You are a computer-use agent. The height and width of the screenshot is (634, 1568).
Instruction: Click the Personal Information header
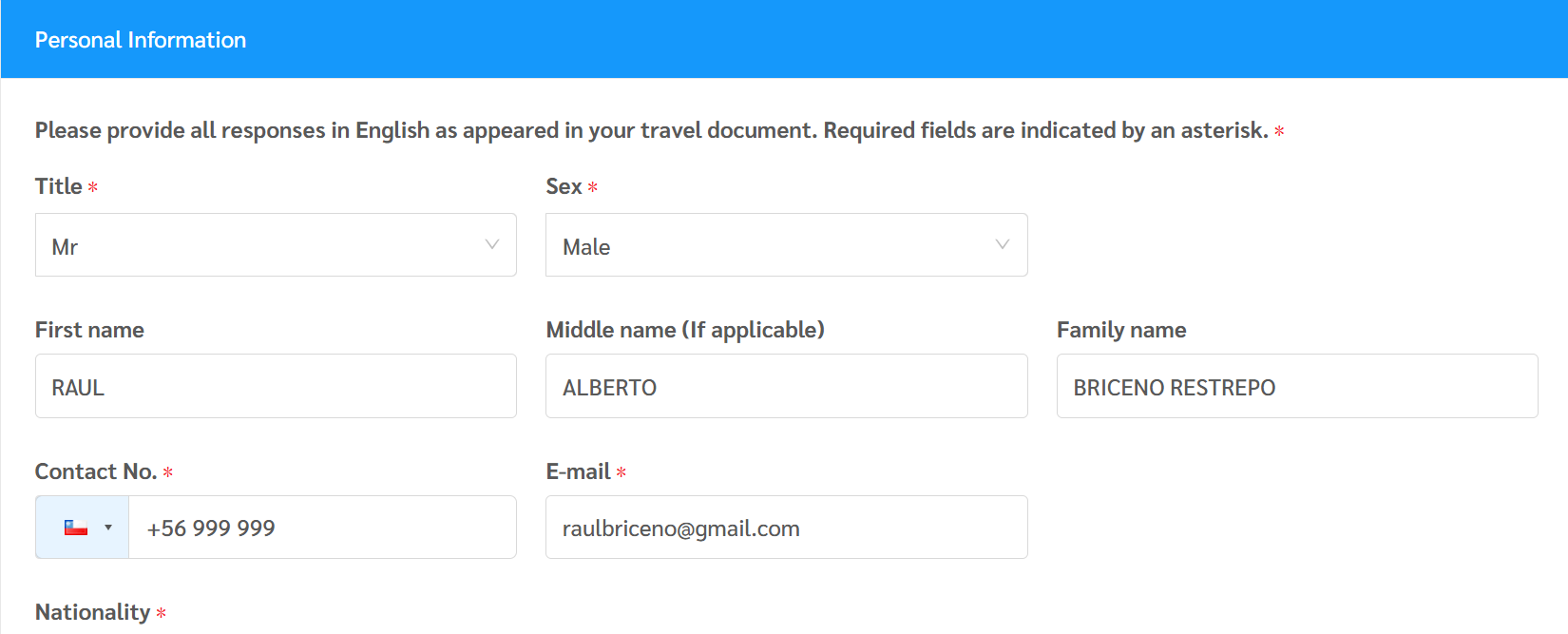tap(141, 40)
